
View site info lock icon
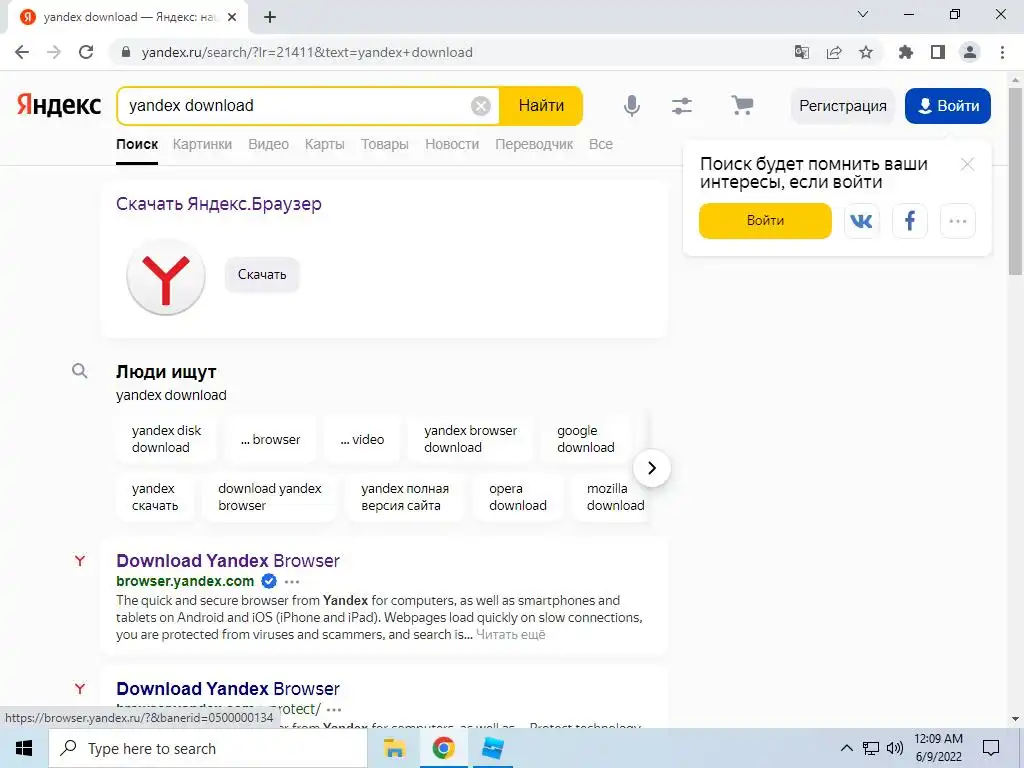(126, 52)
